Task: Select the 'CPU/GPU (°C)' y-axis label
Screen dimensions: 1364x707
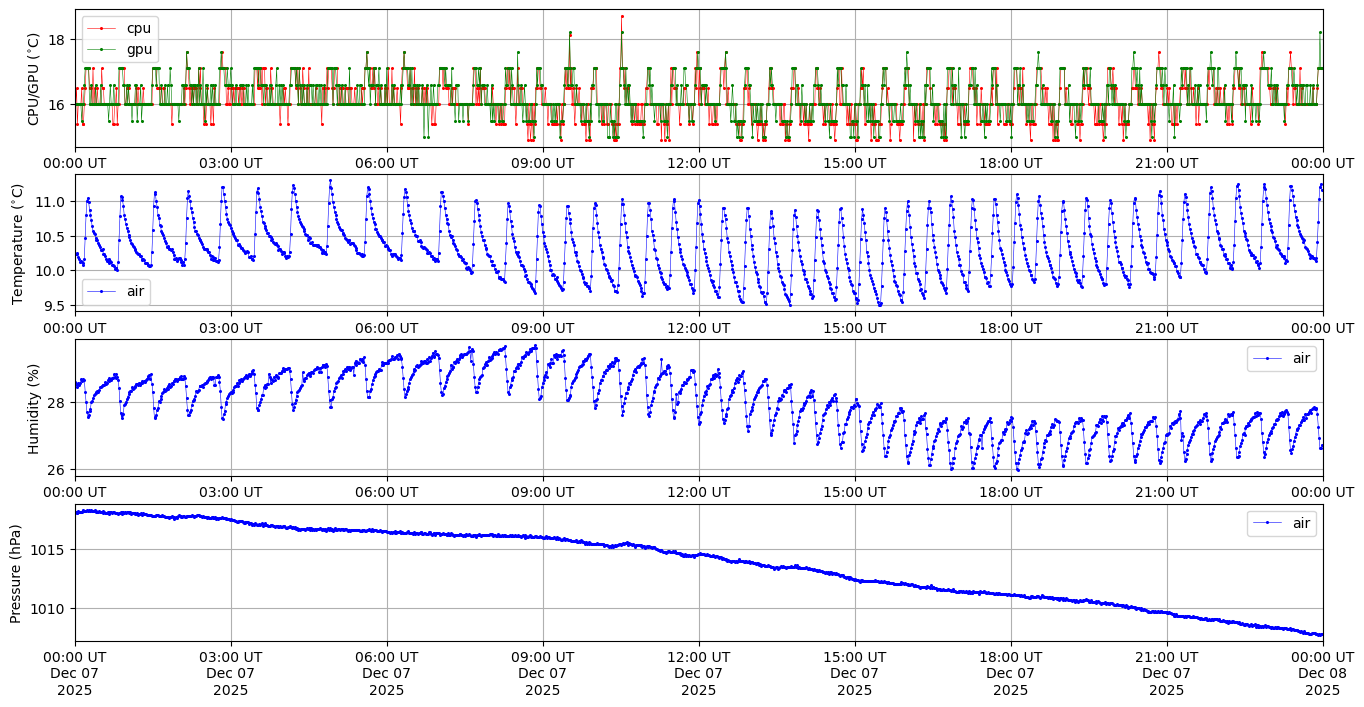Action: 33,79
